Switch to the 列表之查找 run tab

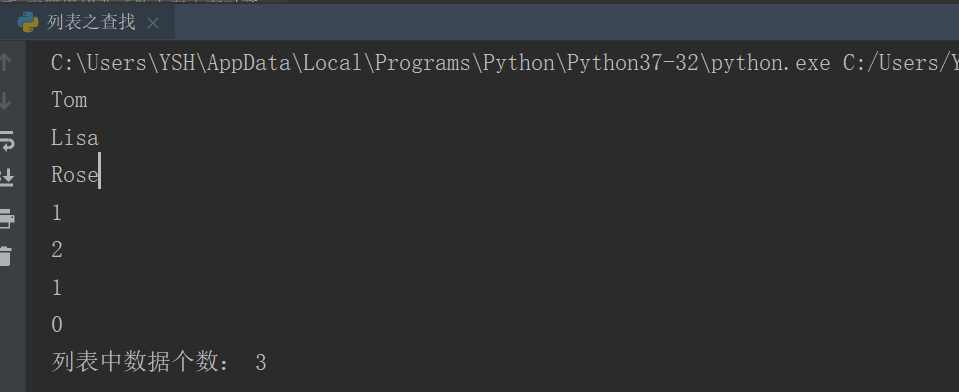tap(91, 23)
